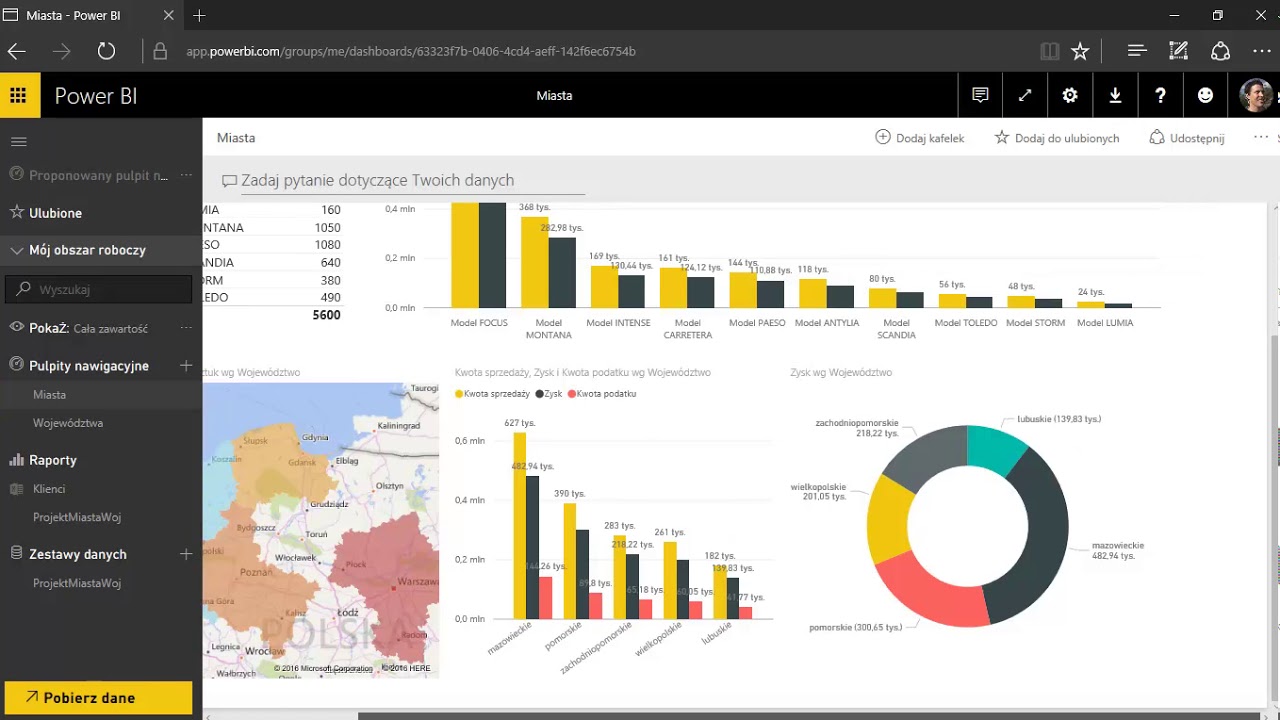This screenshot has width=1280, height=720.
Task: Click the browser back arrow
Action: (x=17, y=51)
